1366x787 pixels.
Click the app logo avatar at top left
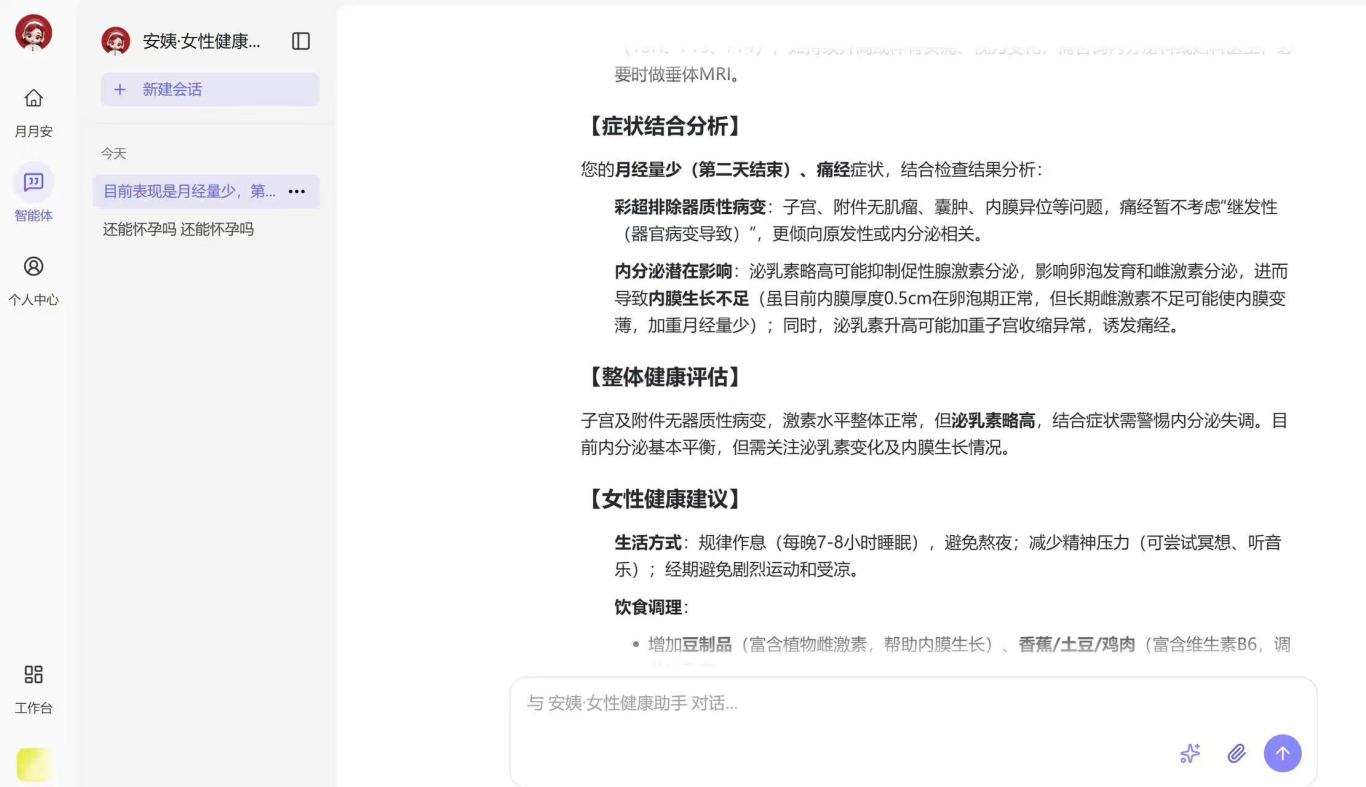click(33, 33)
